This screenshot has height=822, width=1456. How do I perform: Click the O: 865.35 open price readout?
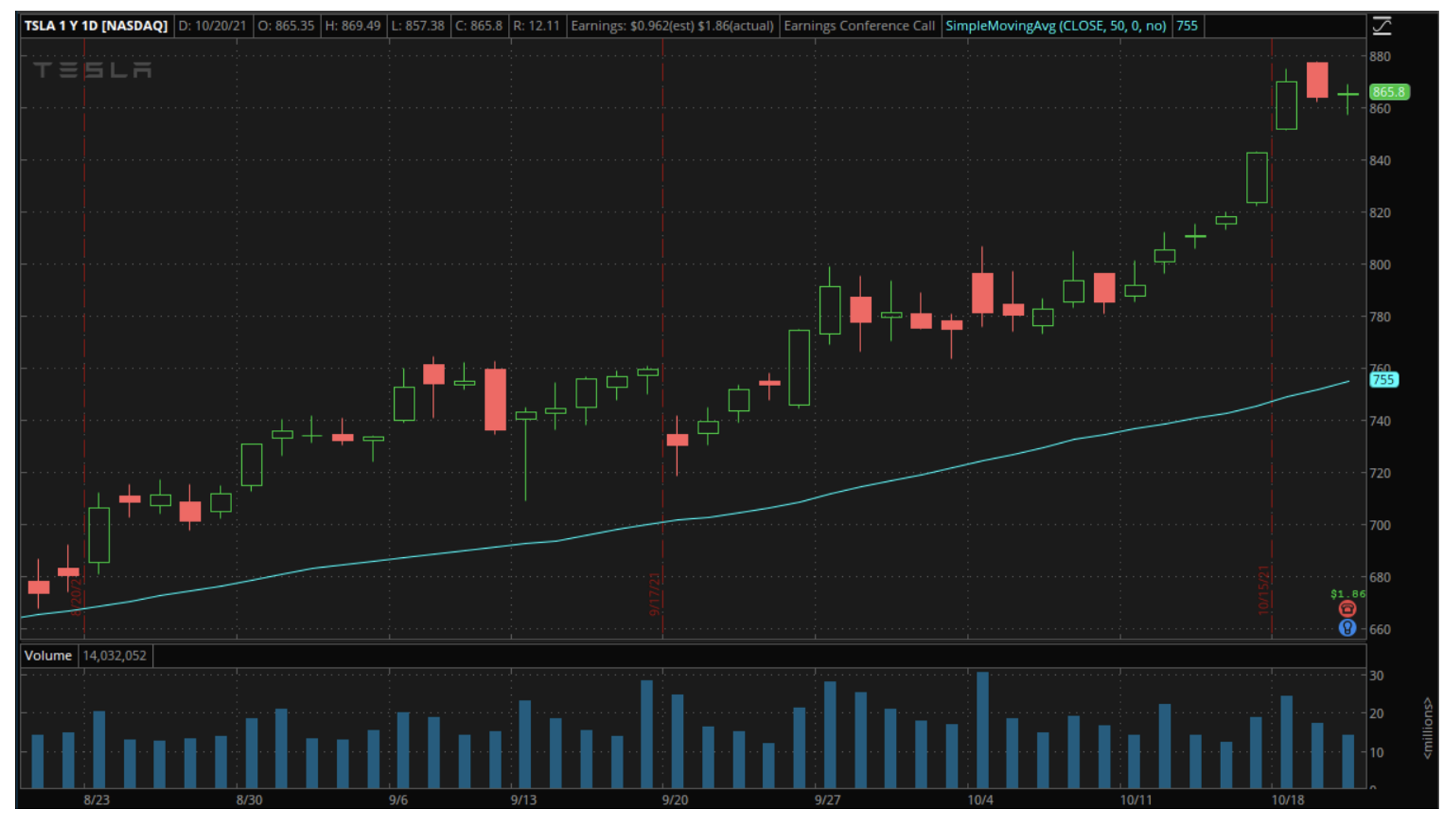(x=286, y=26)
